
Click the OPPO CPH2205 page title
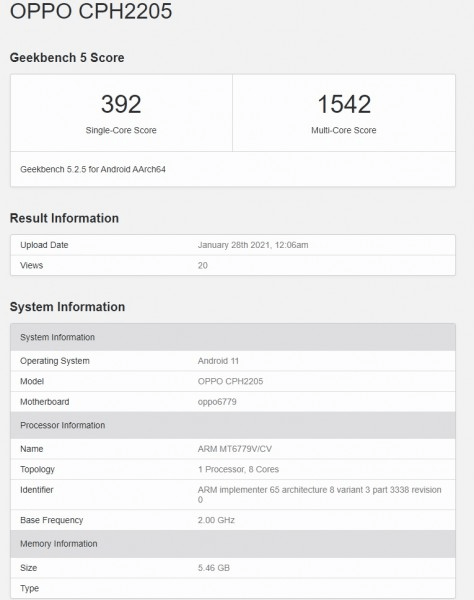[91, 10]
